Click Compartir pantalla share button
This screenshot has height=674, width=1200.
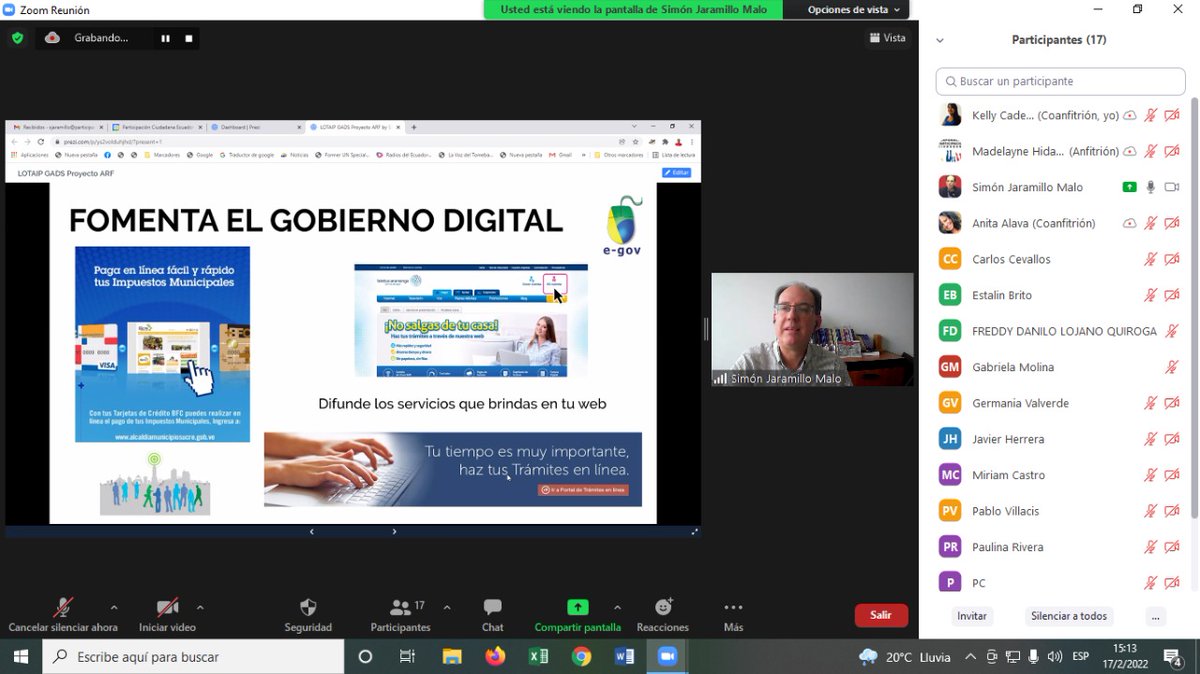click(x=578, y=615)
